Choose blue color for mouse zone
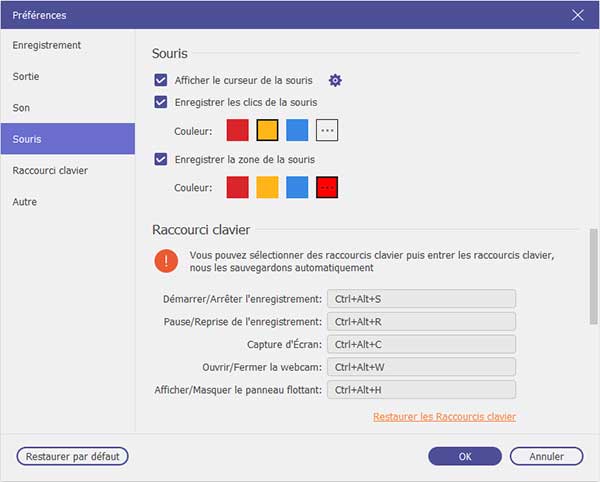This screenshot has width=600, height=482. tap(297, 187)
